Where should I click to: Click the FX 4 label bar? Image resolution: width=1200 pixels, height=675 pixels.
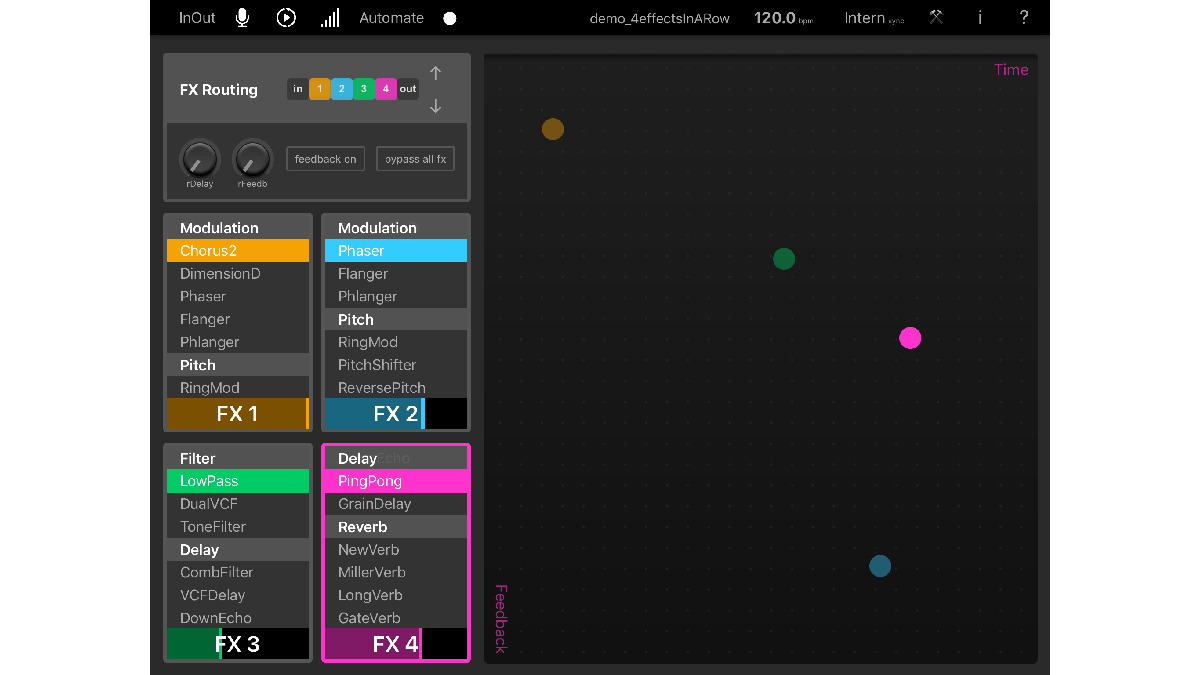coord(396,643)
